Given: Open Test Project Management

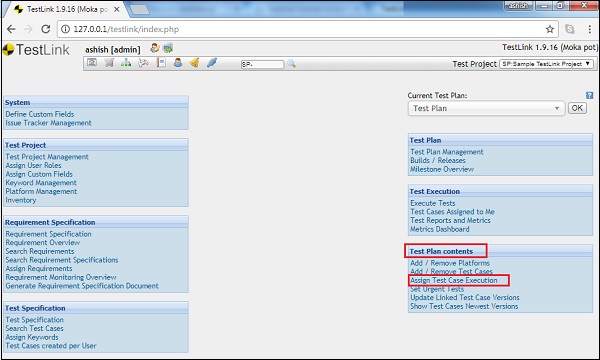Looking at the screenshot, I should 47,157.
